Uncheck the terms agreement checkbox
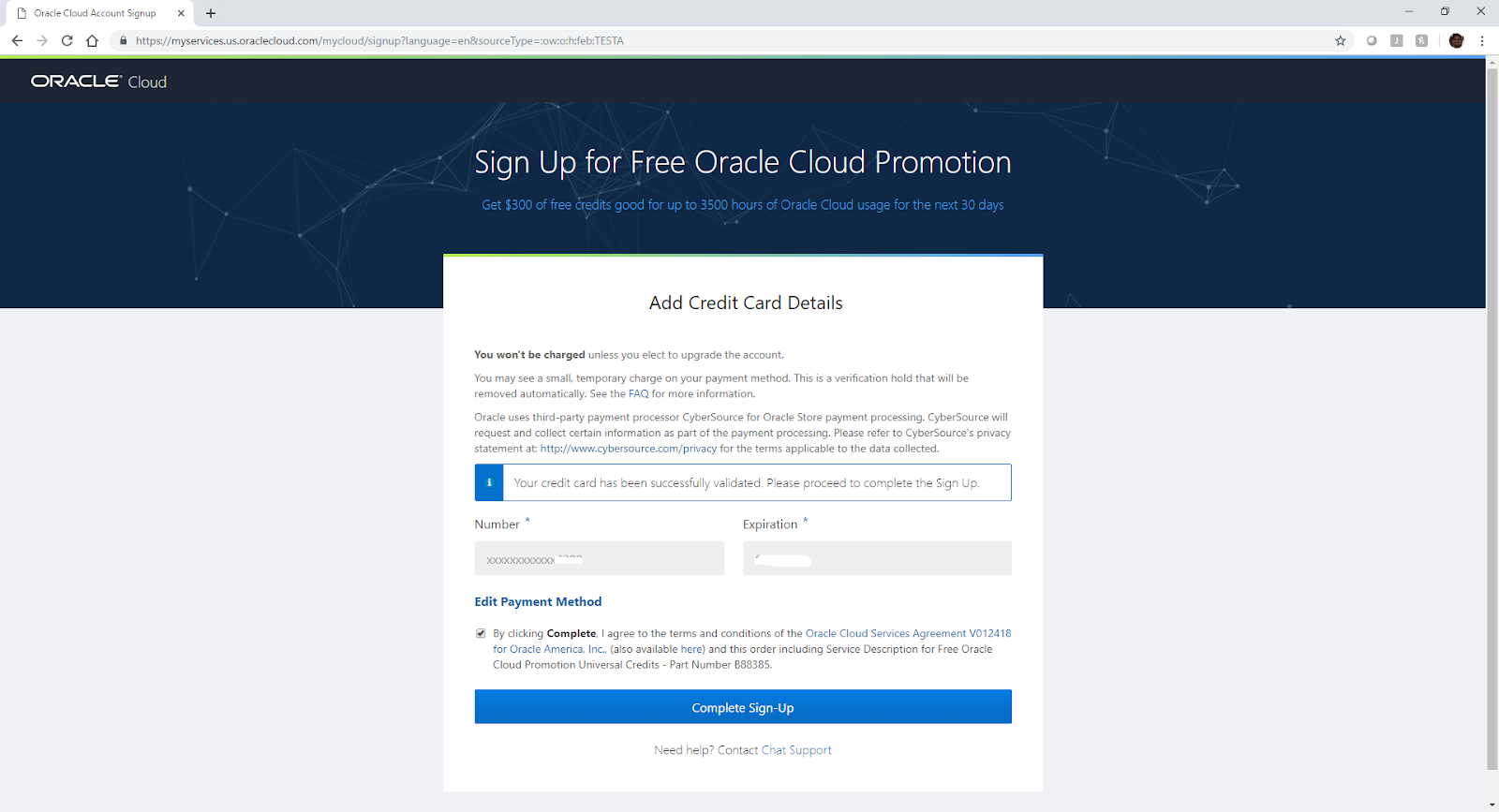This screenshot has height=812, width=1499. click(x=481, y=633)
